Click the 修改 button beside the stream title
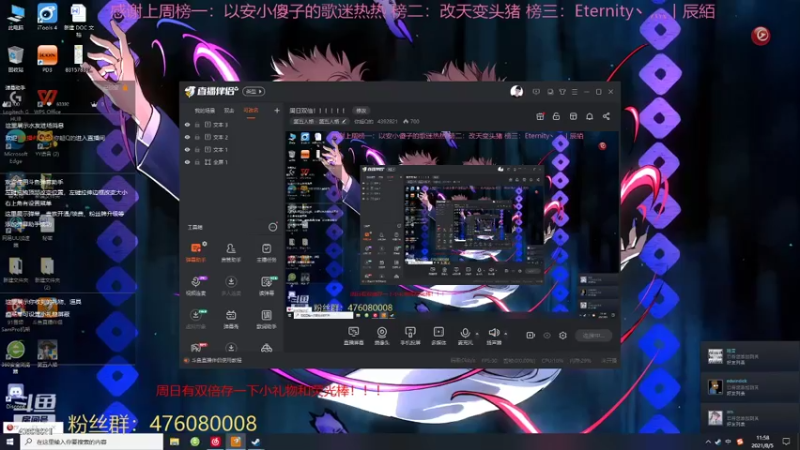Screen dimensions: 800x450 (x=361, y=110)
